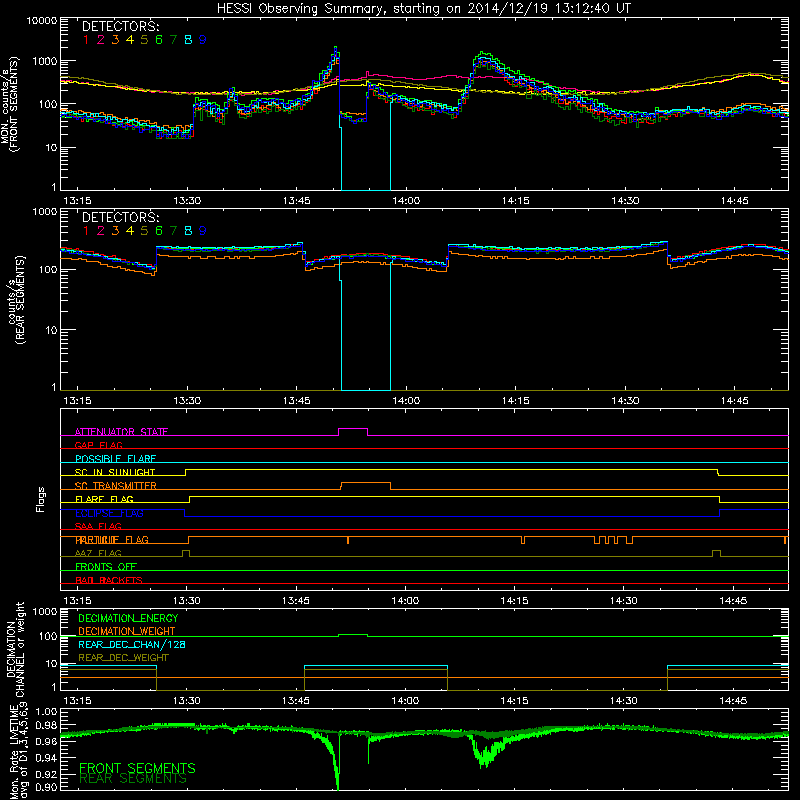Click the PARTICLE_FLAG label

coord(112,539)
